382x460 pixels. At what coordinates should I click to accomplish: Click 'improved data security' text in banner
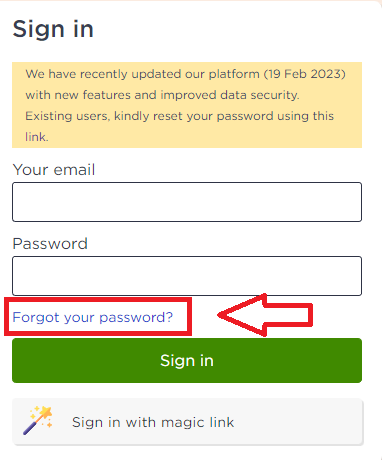click(x=229, y=95)
